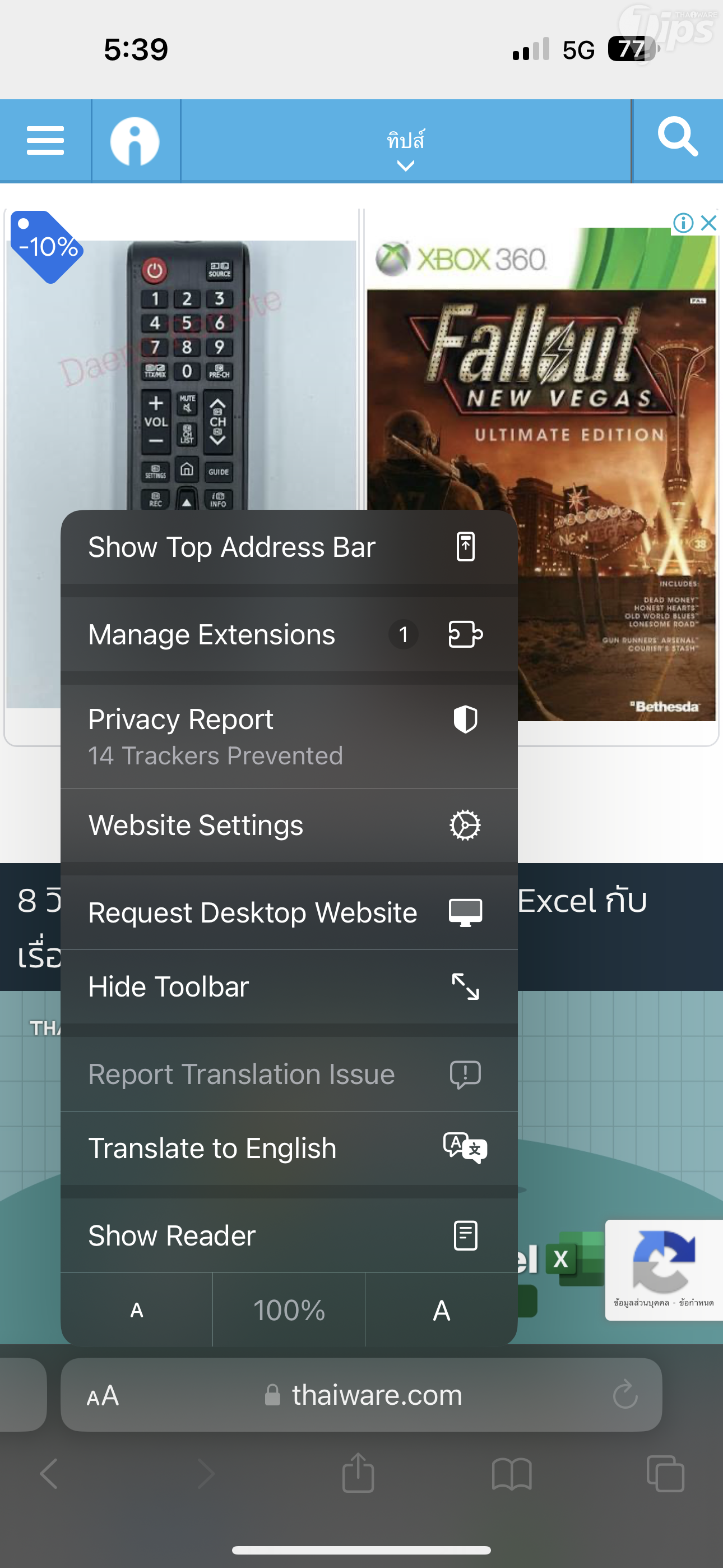Screen dimensions: 723x1568
Task: Open the AdChoices info icon
Action: (683, 223)
